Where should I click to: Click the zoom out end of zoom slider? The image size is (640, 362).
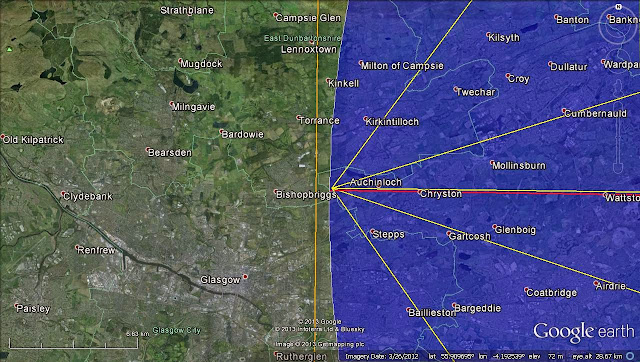pos(618,167)
